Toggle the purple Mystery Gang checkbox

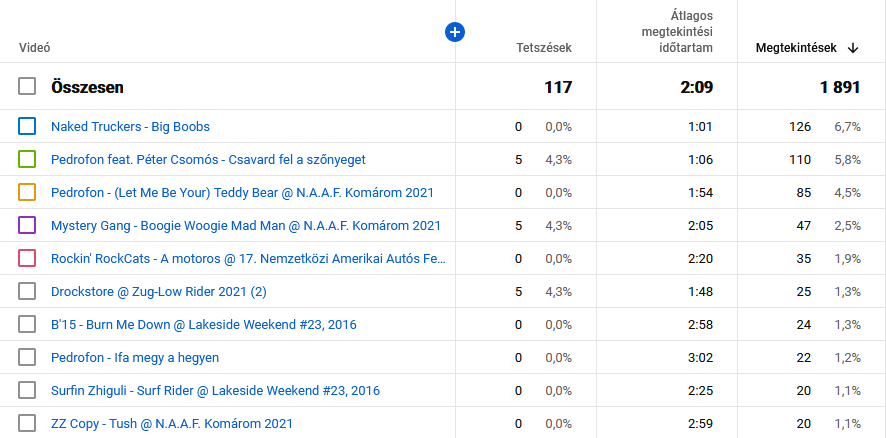pyautogui.click(x=27, y=226)
